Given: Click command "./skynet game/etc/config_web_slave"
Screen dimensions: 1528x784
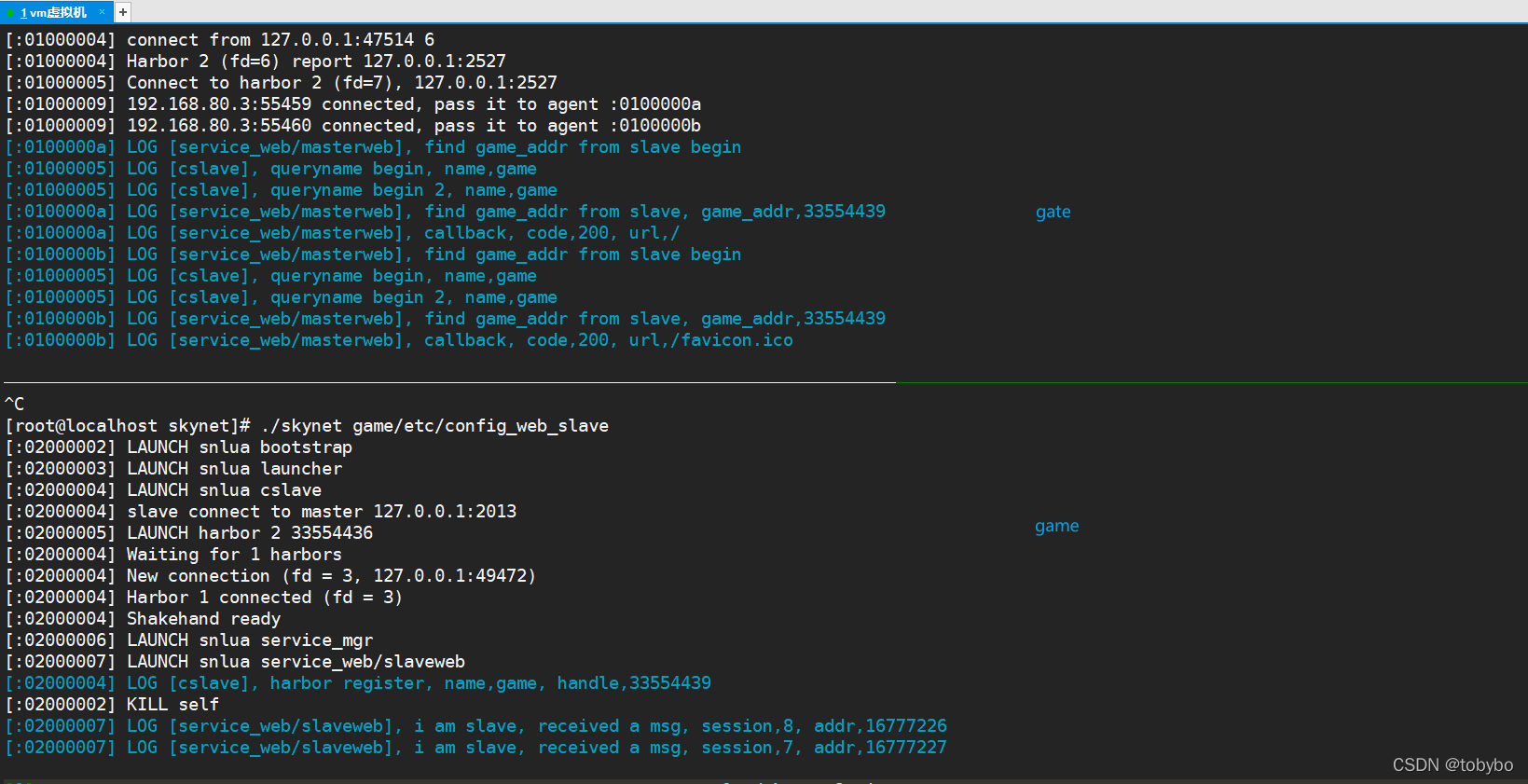Looking at the screenshot, I should [x=434, y=426].
